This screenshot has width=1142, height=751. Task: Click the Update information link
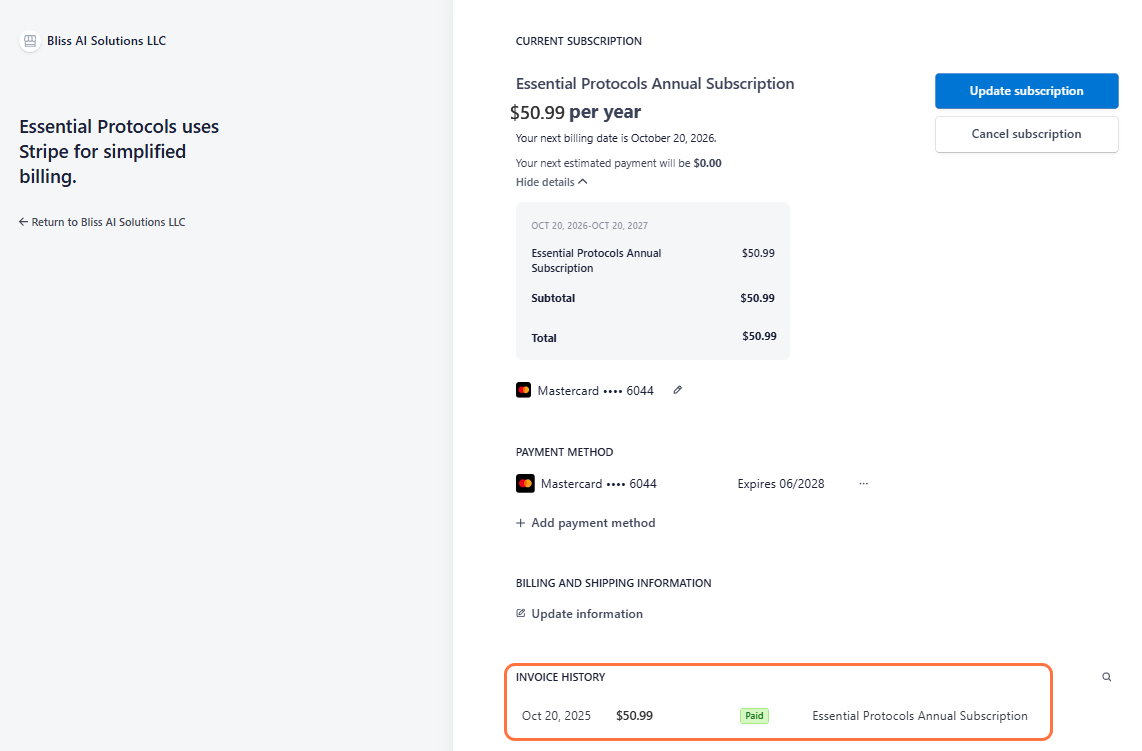587,614
